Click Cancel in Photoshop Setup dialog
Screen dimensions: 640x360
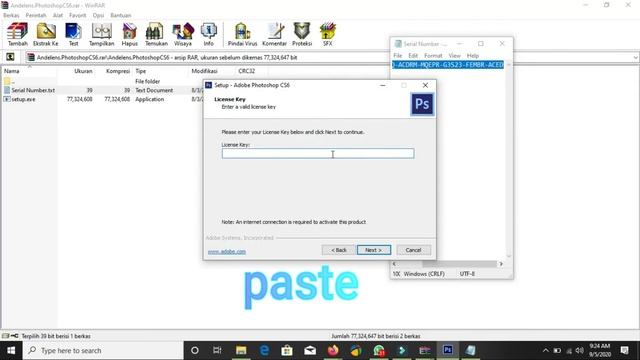tap(413, 250)
